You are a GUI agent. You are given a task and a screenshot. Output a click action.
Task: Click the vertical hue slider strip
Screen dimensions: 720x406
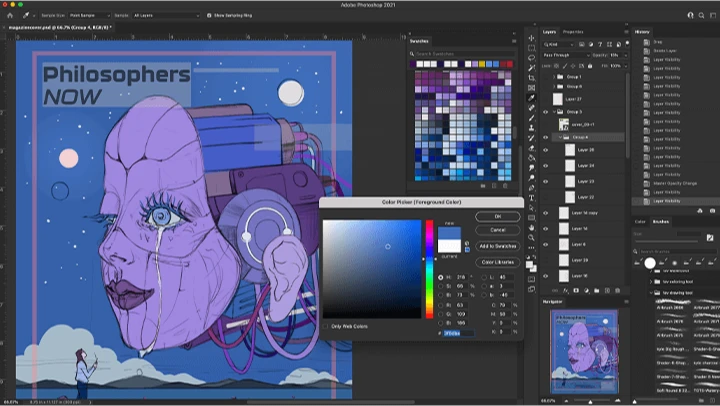pos(429,269)
